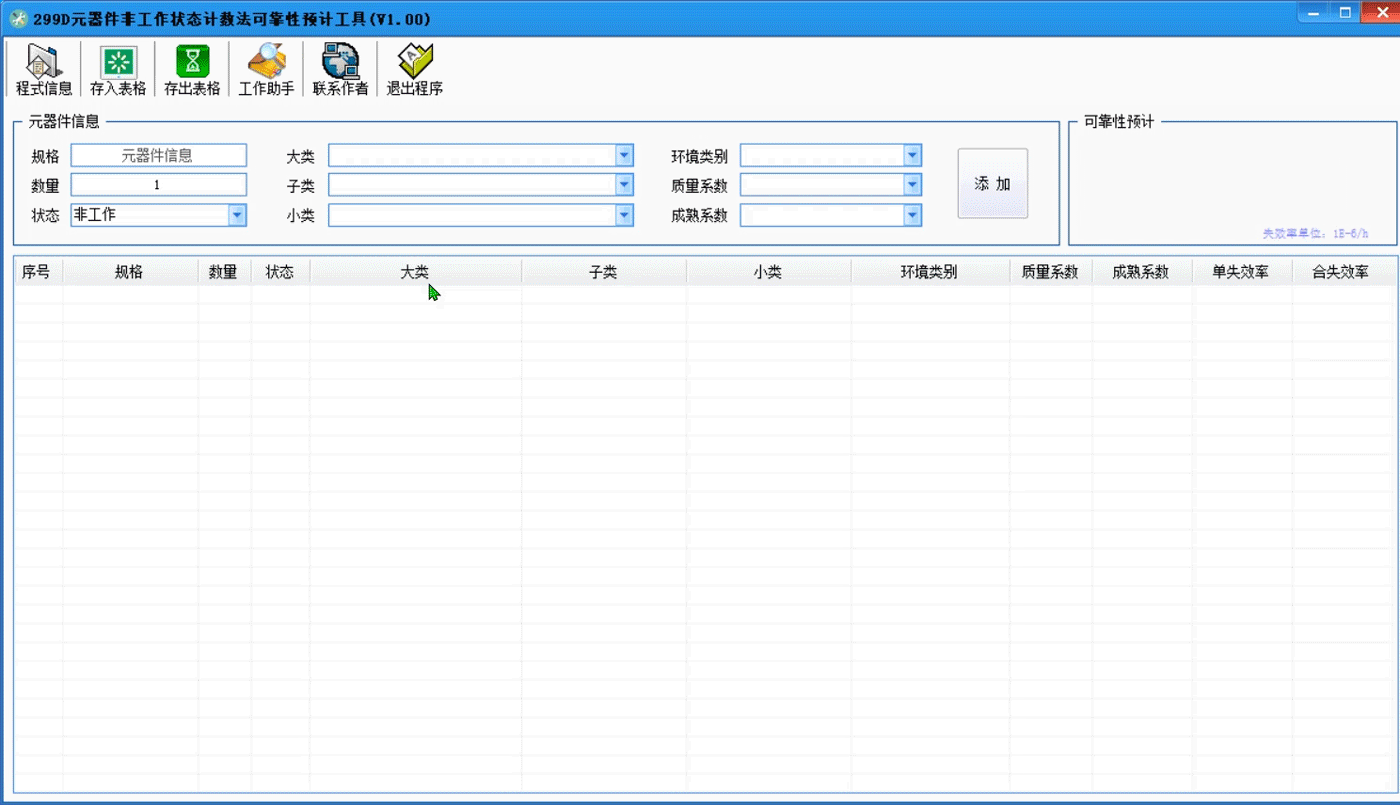Image resolution: width=1400 pixels, height=805 pixels.
Task: Open the 大类 main category dropdown
Action: coord(624,155)
